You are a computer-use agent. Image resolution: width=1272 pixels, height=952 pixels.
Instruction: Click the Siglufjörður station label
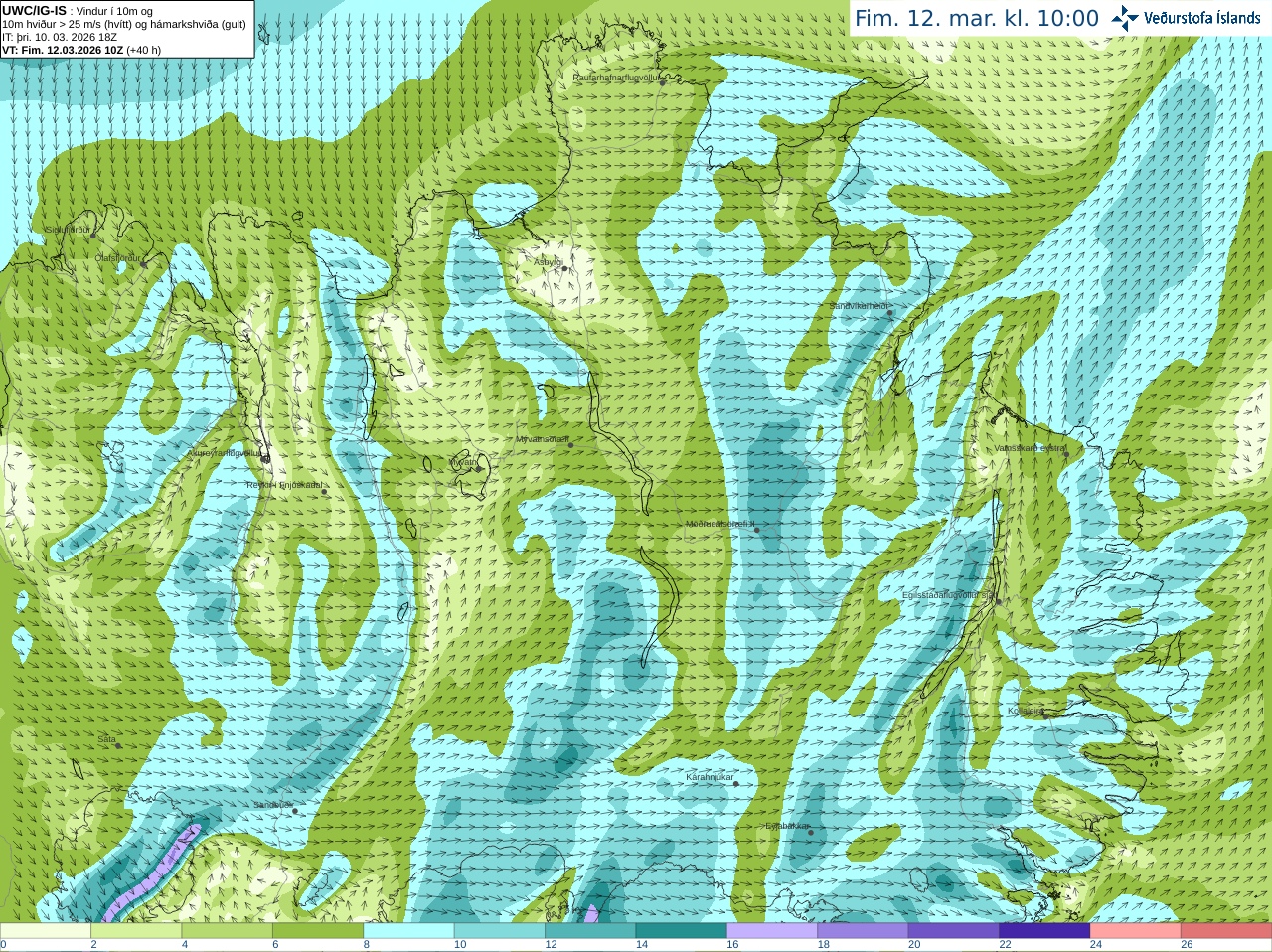(x=69, y=230)
